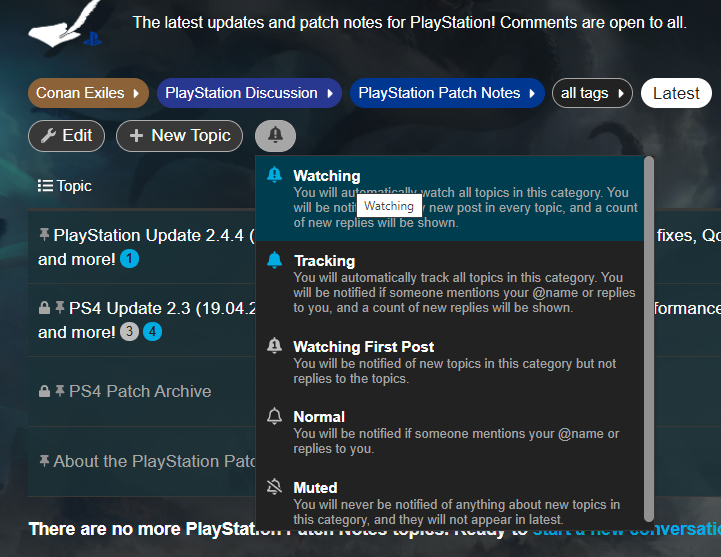
Task: Open the PlayStation Patch Notes subcategory dropdown
Action: coord(447,93)
